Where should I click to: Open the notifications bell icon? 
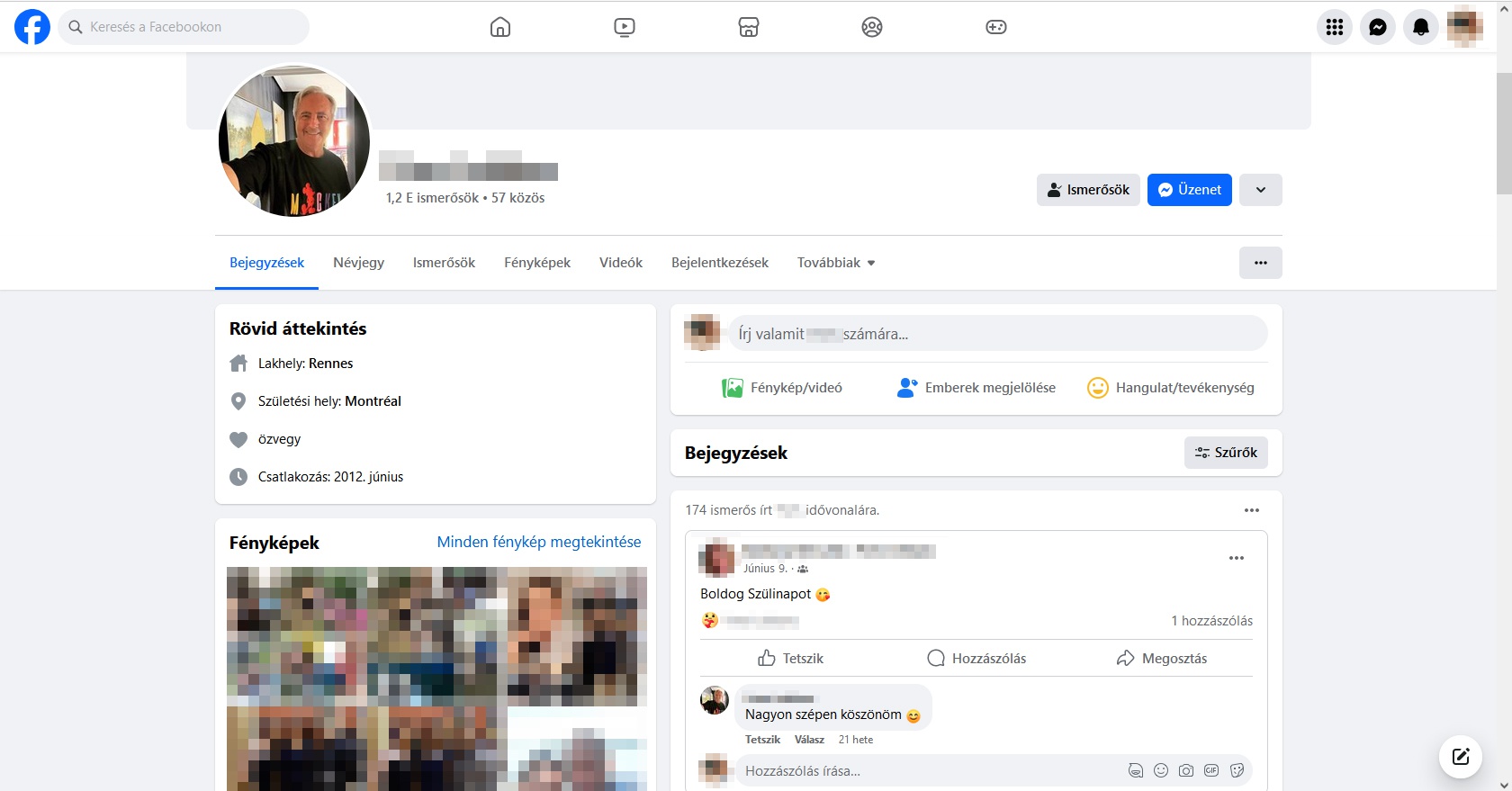1421,27
